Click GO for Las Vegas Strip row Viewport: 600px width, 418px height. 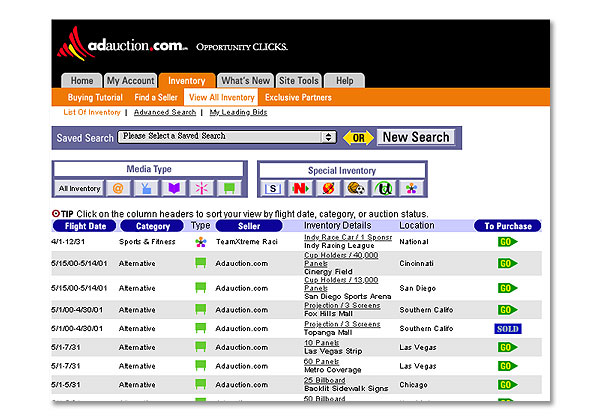[507, 347]
